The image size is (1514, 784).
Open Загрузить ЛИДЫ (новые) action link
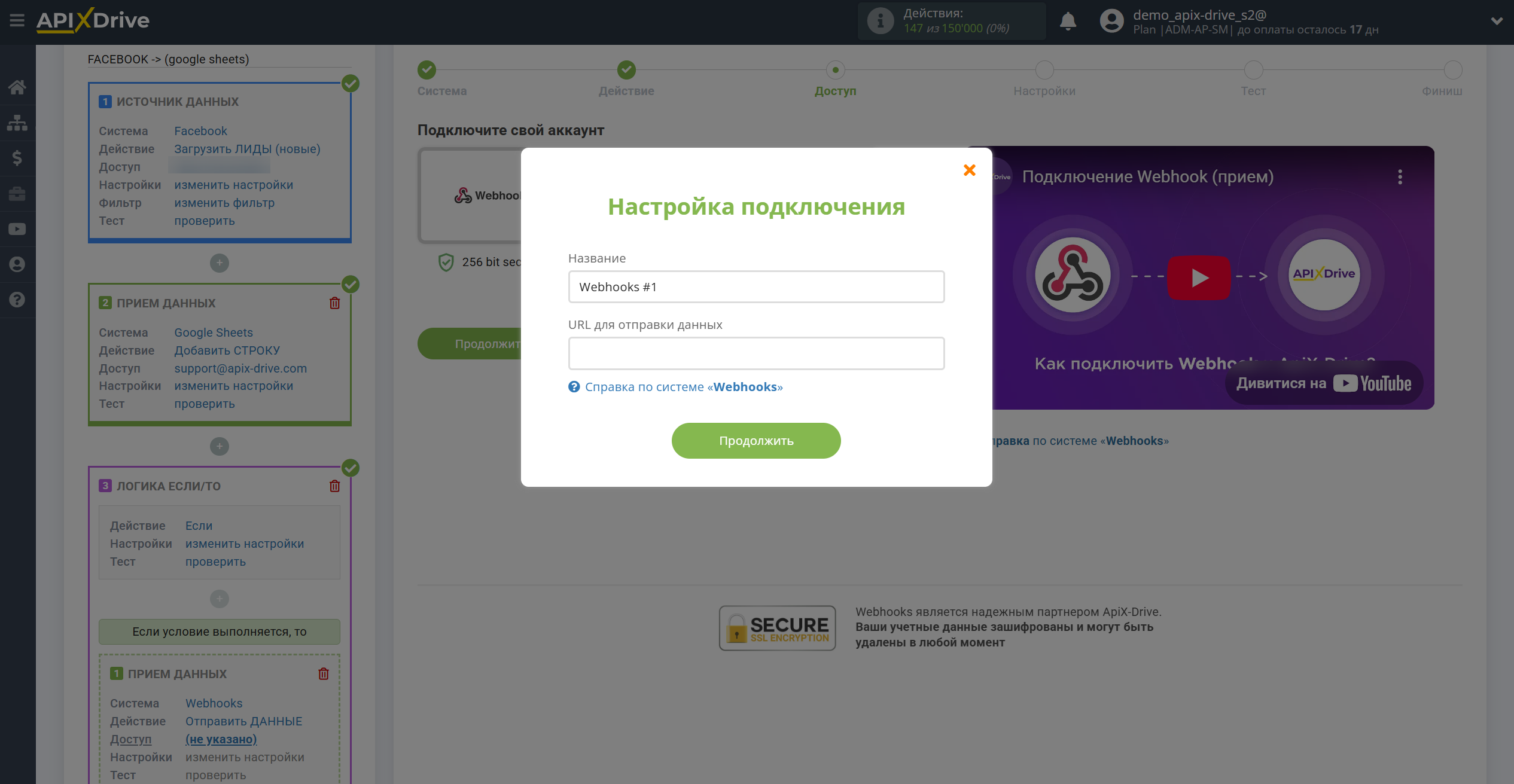click(x=247, y=149)
